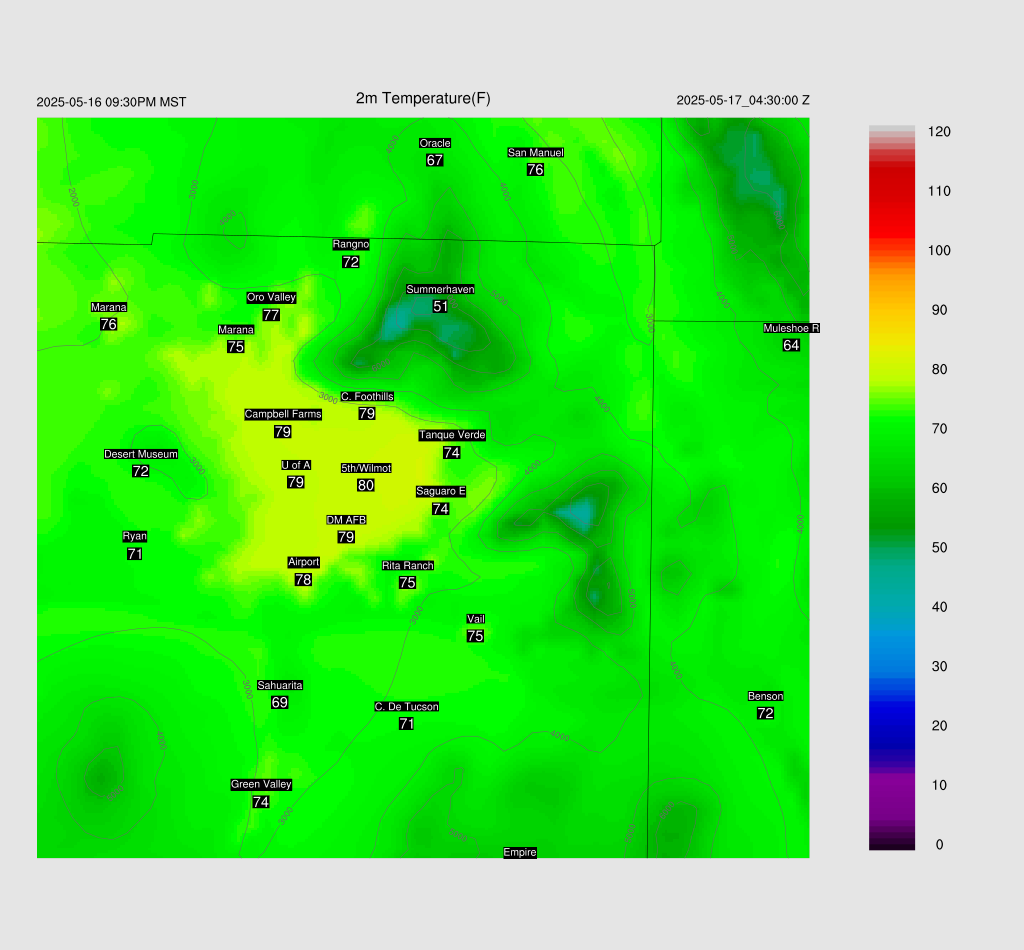Select the Marana label with 75
Viewport: 1024px width, 950px height.
click(236, 330)
